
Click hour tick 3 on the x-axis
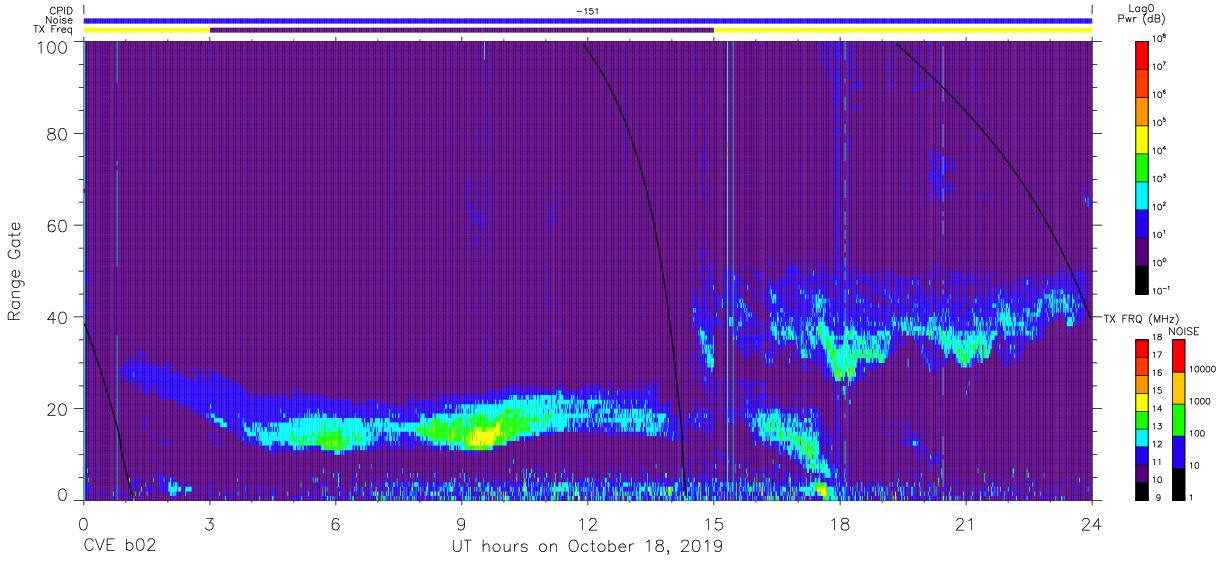[x=209, y=523]
